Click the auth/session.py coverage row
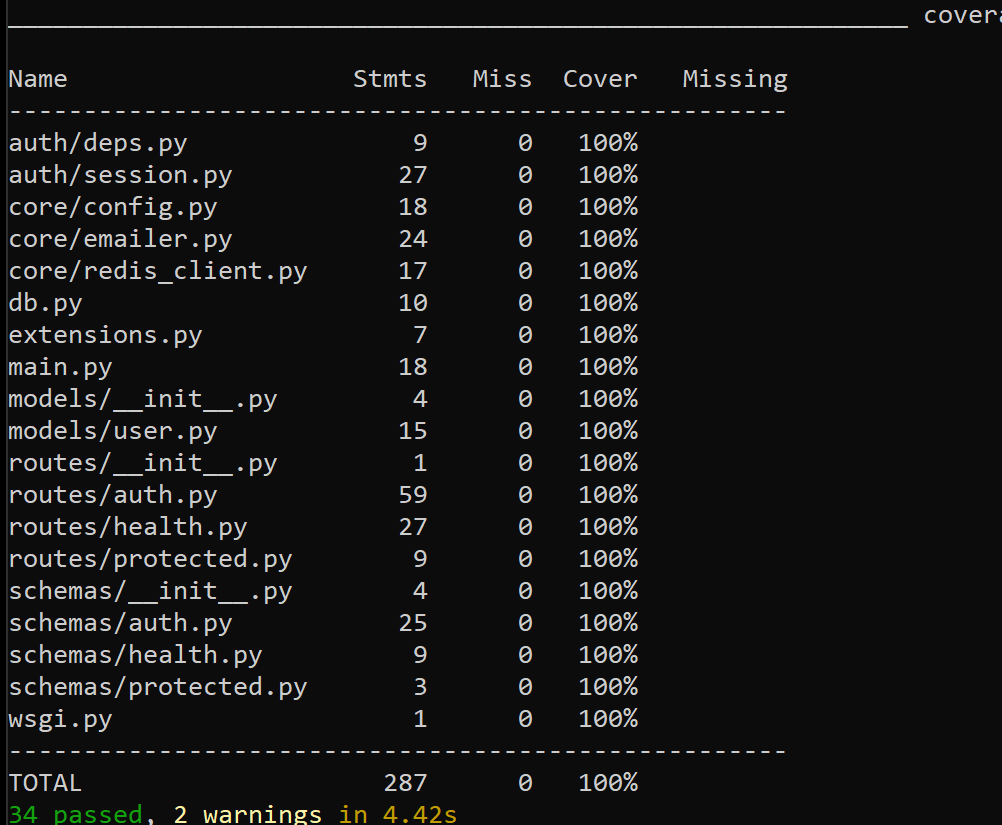The height and width of the screenshot is (825, 1002). (120, 174)
